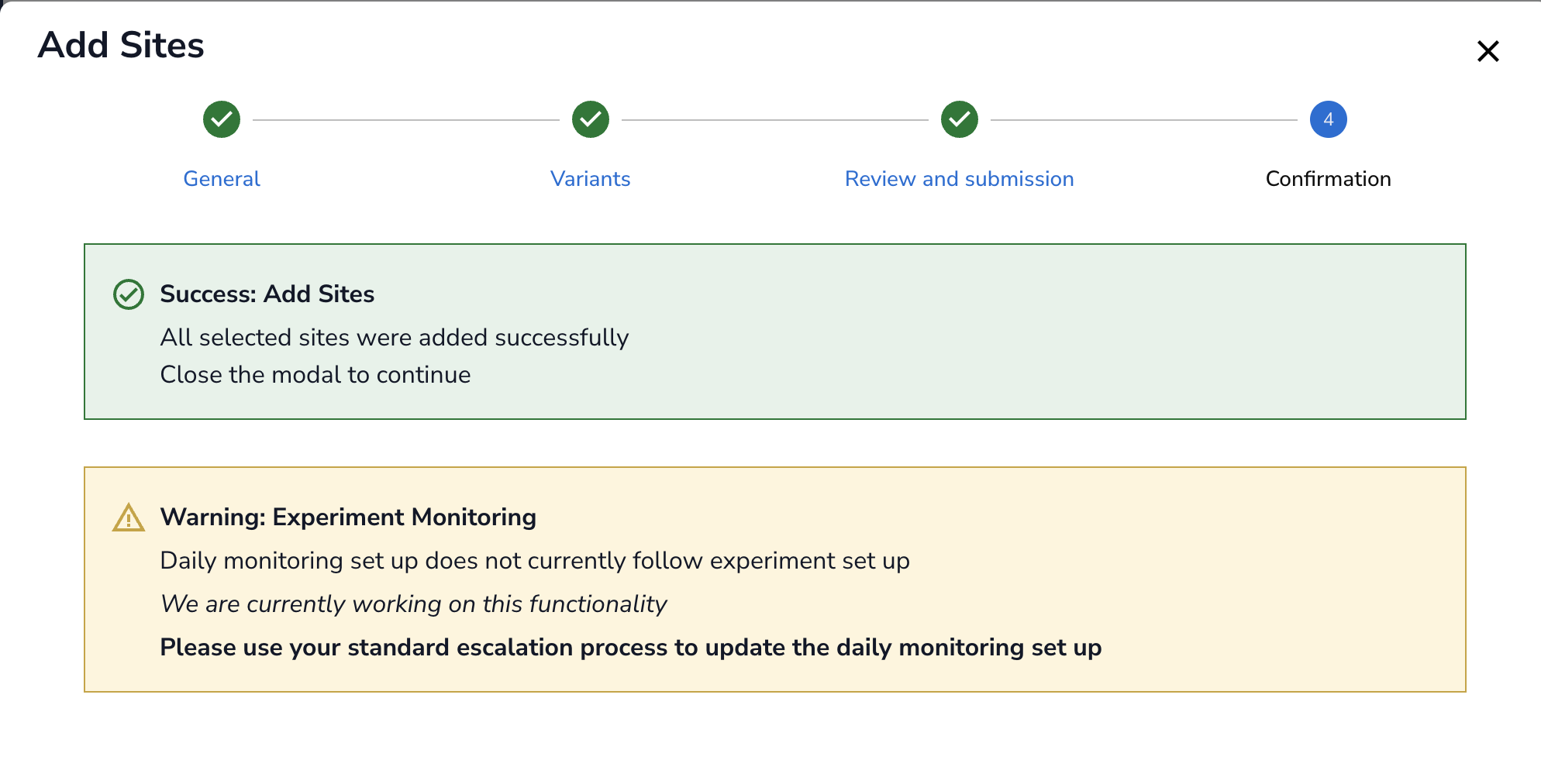Click the italic 'We are currently working' text

click(413, 604)
